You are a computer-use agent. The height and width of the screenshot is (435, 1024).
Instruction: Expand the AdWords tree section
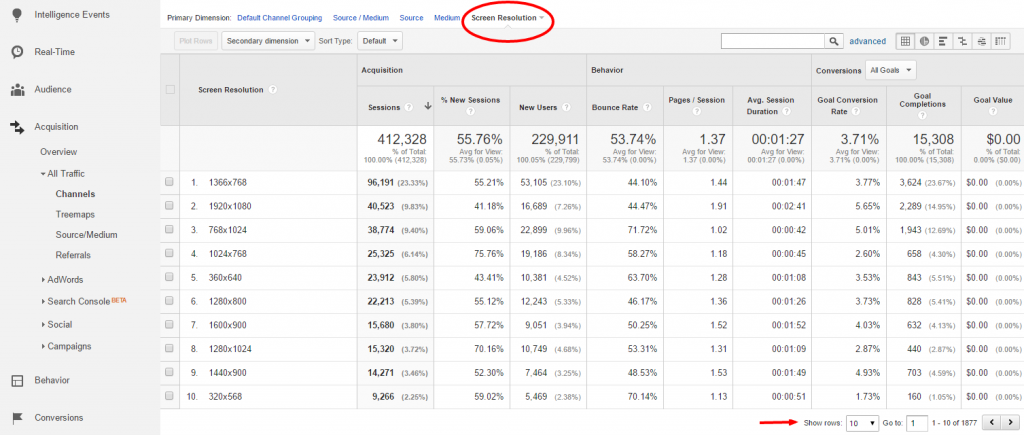pos(62,280)
